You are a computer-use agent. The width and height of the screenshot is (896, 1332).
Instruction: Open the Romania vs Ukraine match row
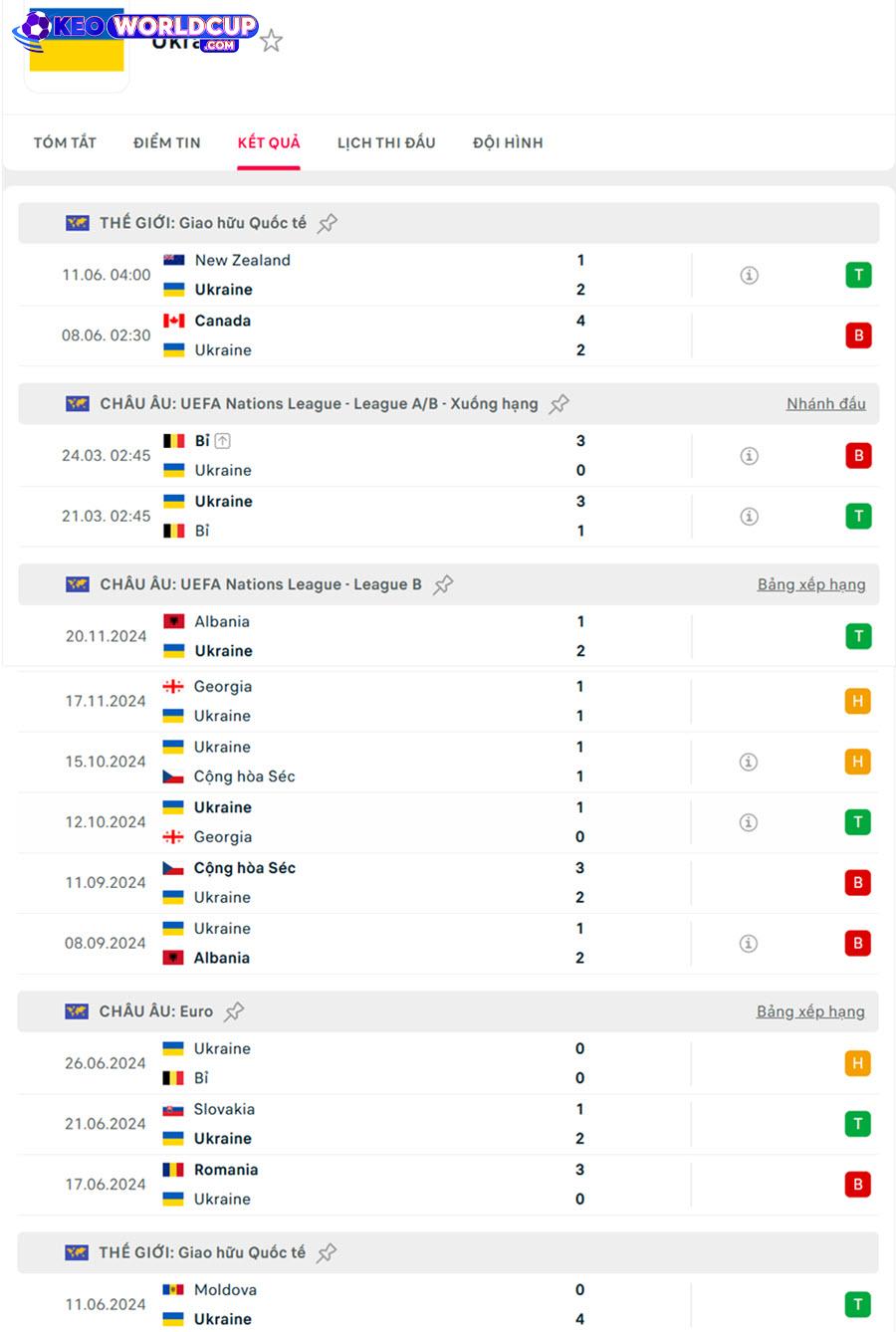448,1185
